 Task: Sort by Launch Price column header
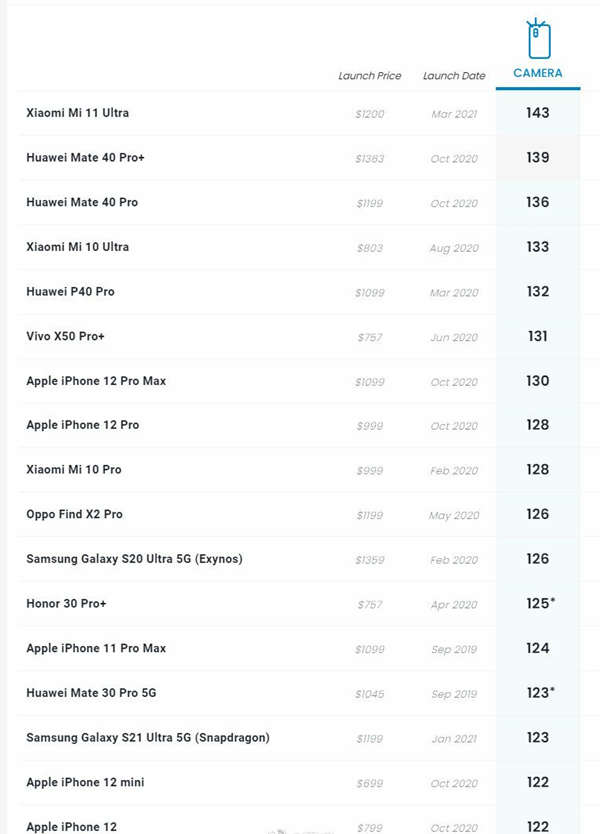pyautogui.click(x=370, y=76)
